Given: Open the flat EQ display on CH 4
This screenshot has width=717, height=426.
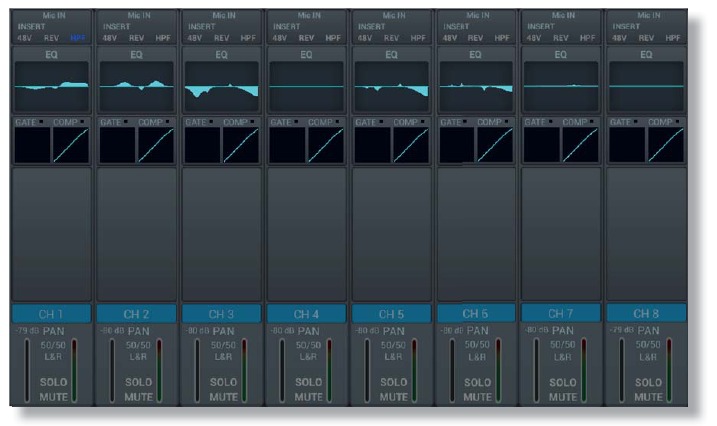Looking at the screenshot, I should click(306, 86).
